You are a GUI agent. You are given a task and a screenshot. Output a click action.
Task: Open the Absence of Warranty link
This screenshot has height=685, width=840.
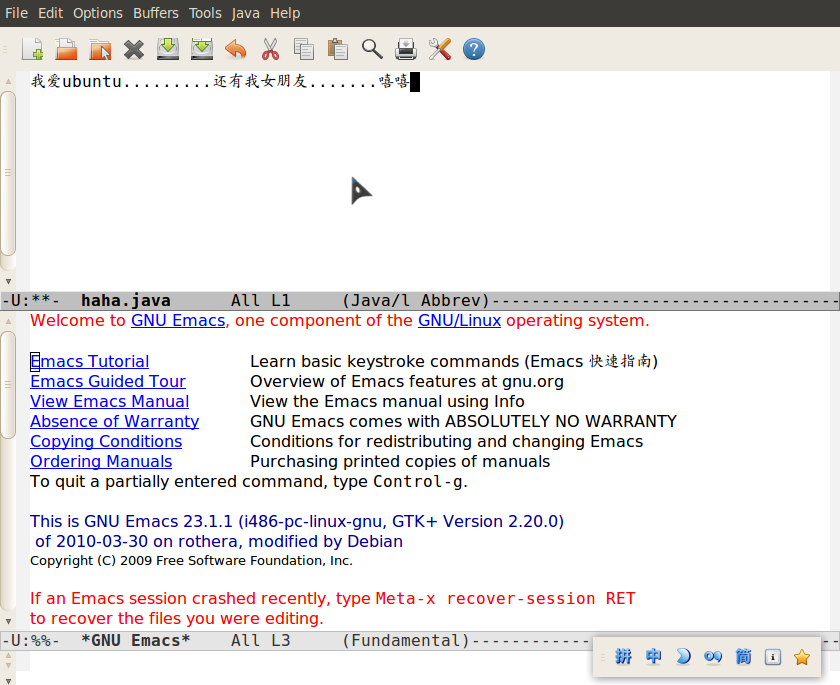[115, 421]
